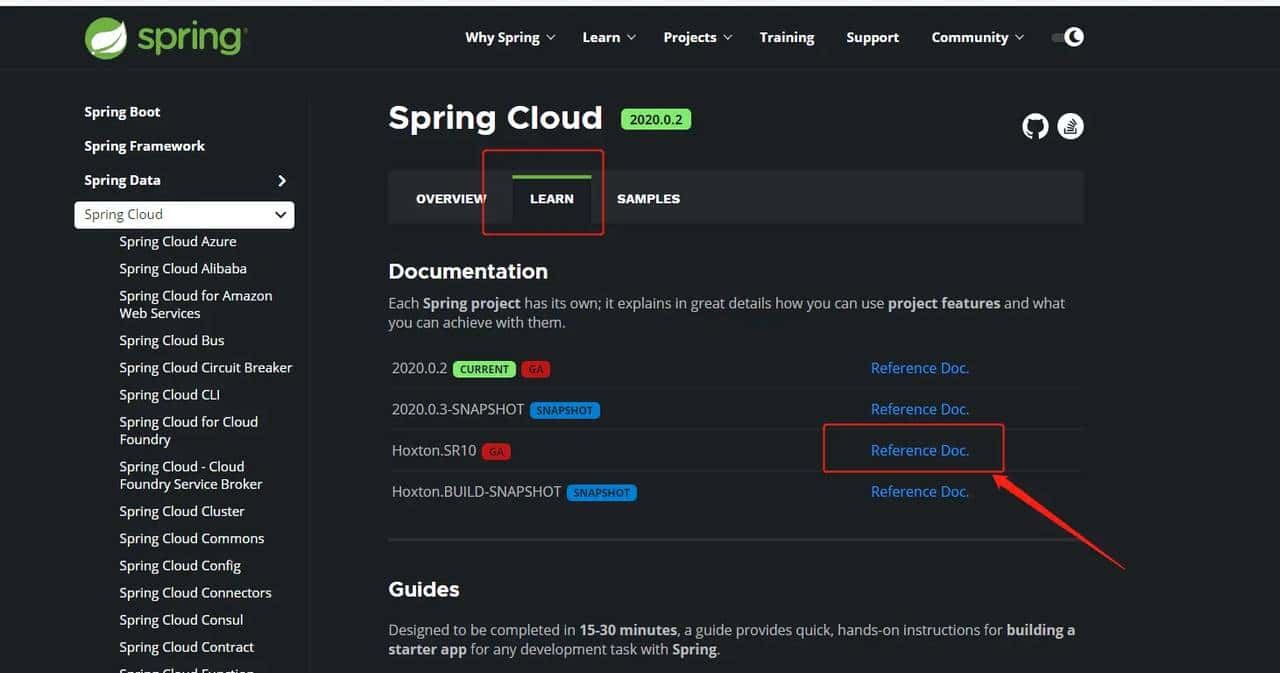Click the SNAPSHOT badge for Hoxton.BUILD-SNAPSHOT
Screen dimensions: 1280x673
point(601,492)
